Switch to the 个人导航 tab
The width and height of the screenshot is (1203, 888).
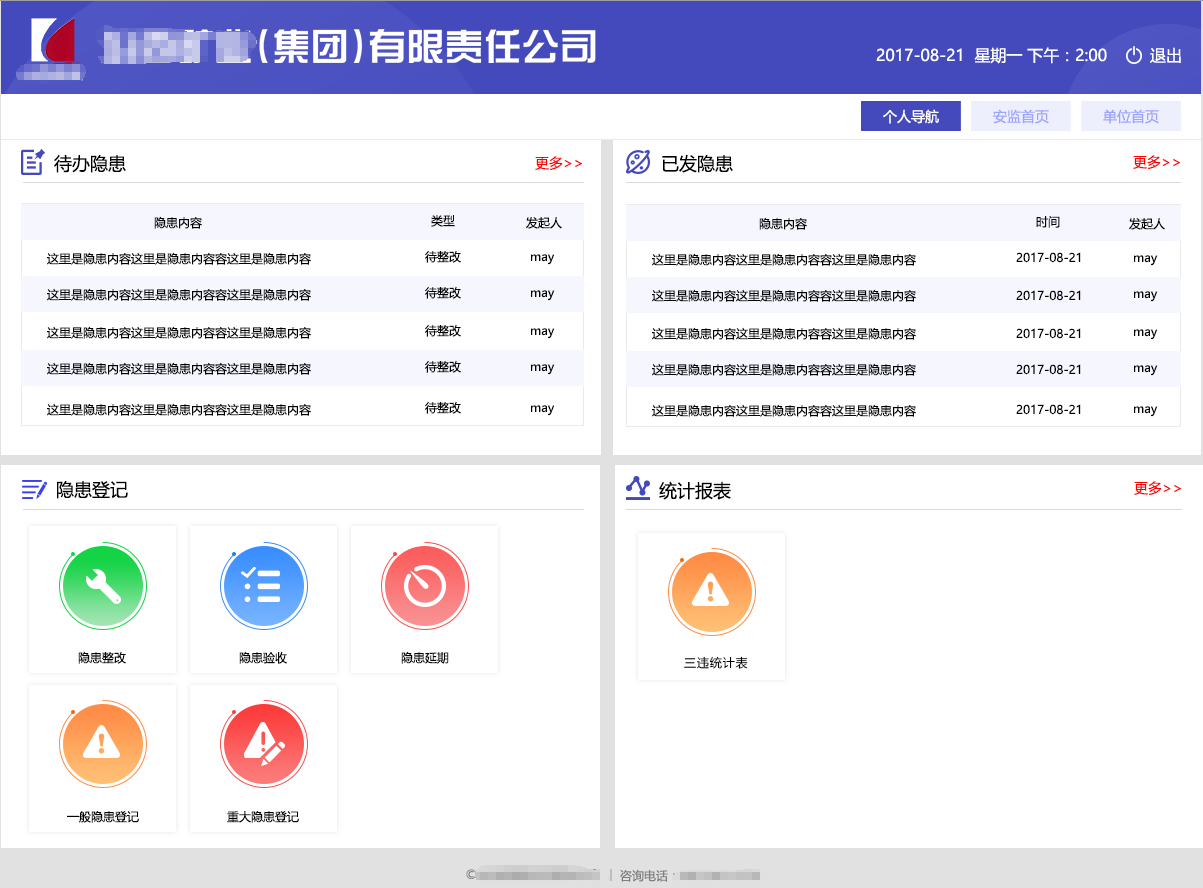click(911, 117)
